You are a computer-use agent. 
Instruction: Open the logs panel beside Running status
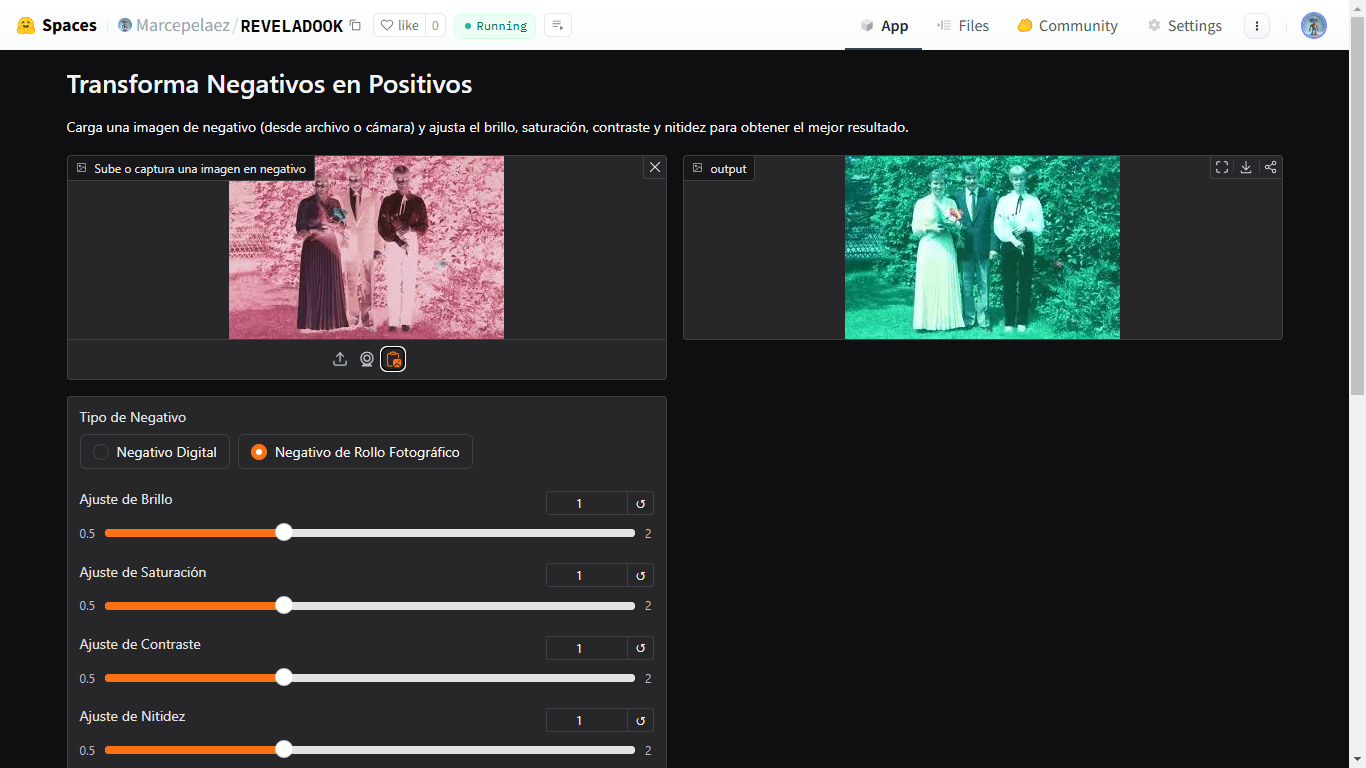[x=558, y=26]
